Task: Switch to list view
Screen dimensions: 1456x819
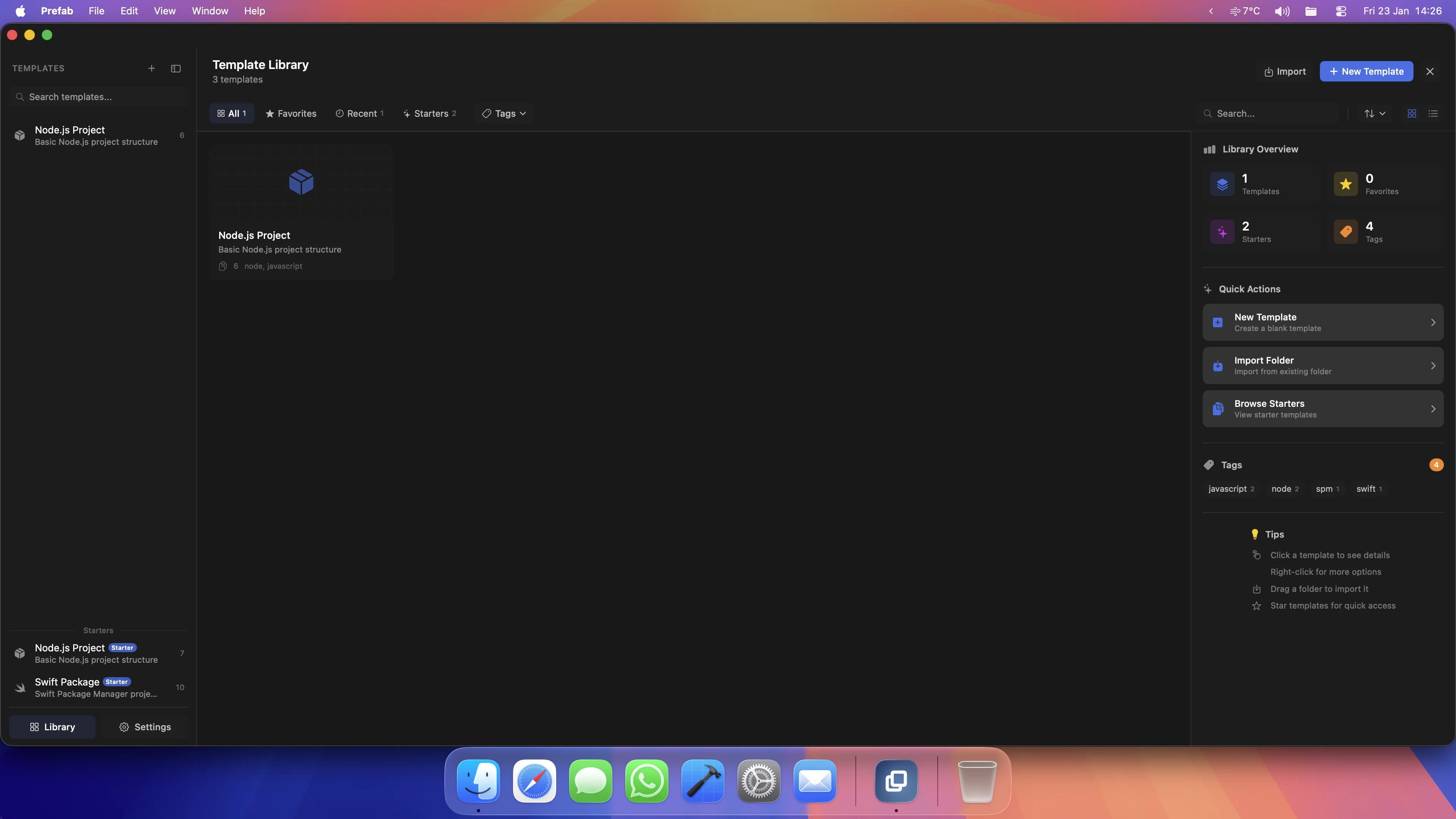Action: point(1433,113)
